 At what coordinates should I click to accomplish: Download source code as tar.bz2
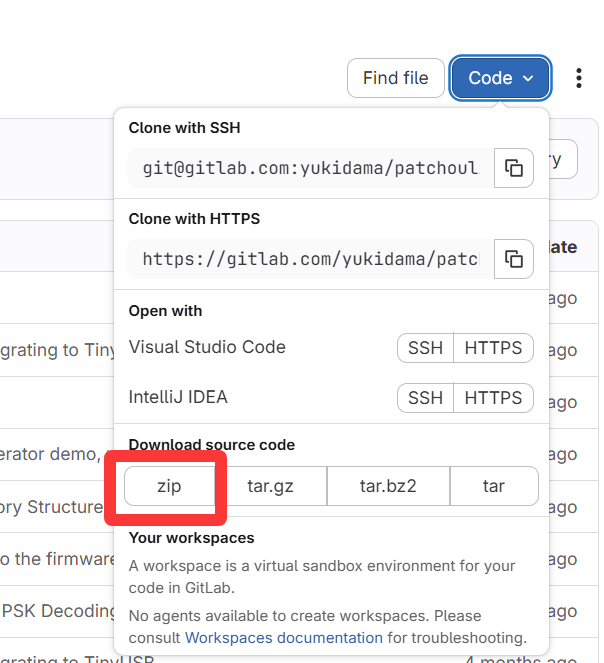(x=388, y=487)
